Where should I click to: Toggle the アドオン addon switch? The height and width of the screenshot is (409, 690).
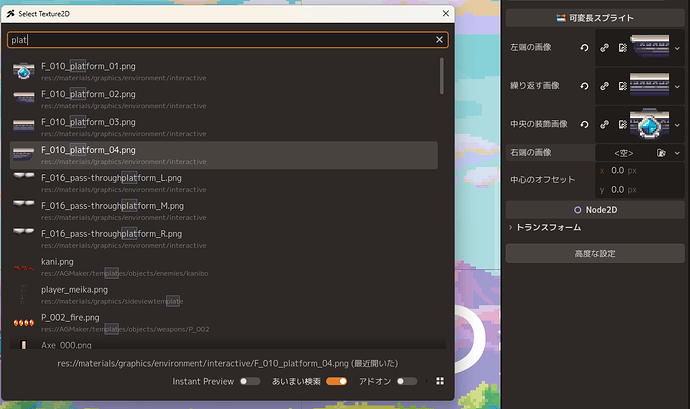[x=407, y=381]
